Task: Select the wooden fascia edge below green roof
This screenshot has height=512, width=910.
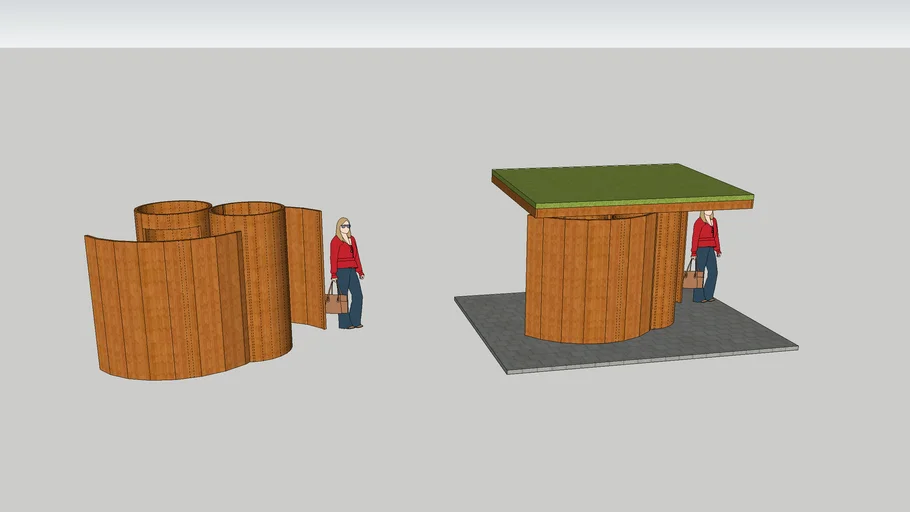Action: point(640,209)
